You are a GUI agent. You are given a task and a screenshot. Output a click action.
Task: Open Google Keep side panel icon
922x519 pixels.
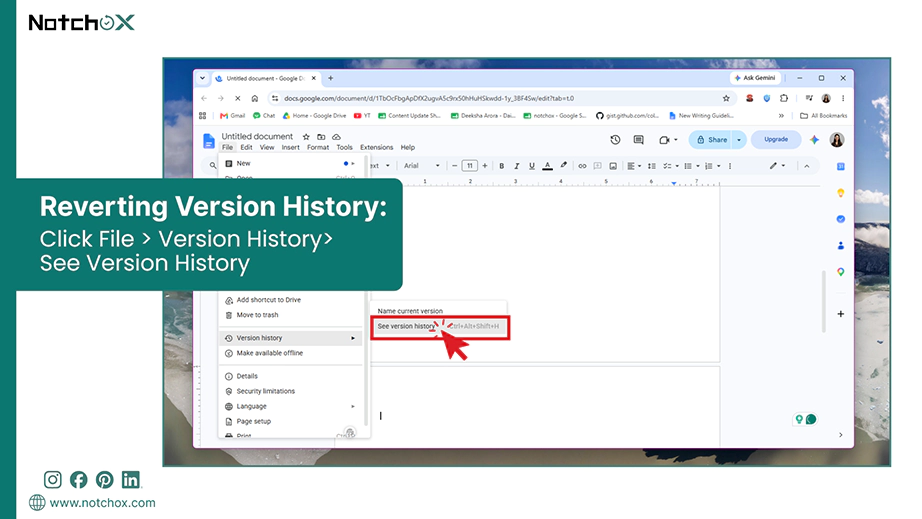[841, 193]
